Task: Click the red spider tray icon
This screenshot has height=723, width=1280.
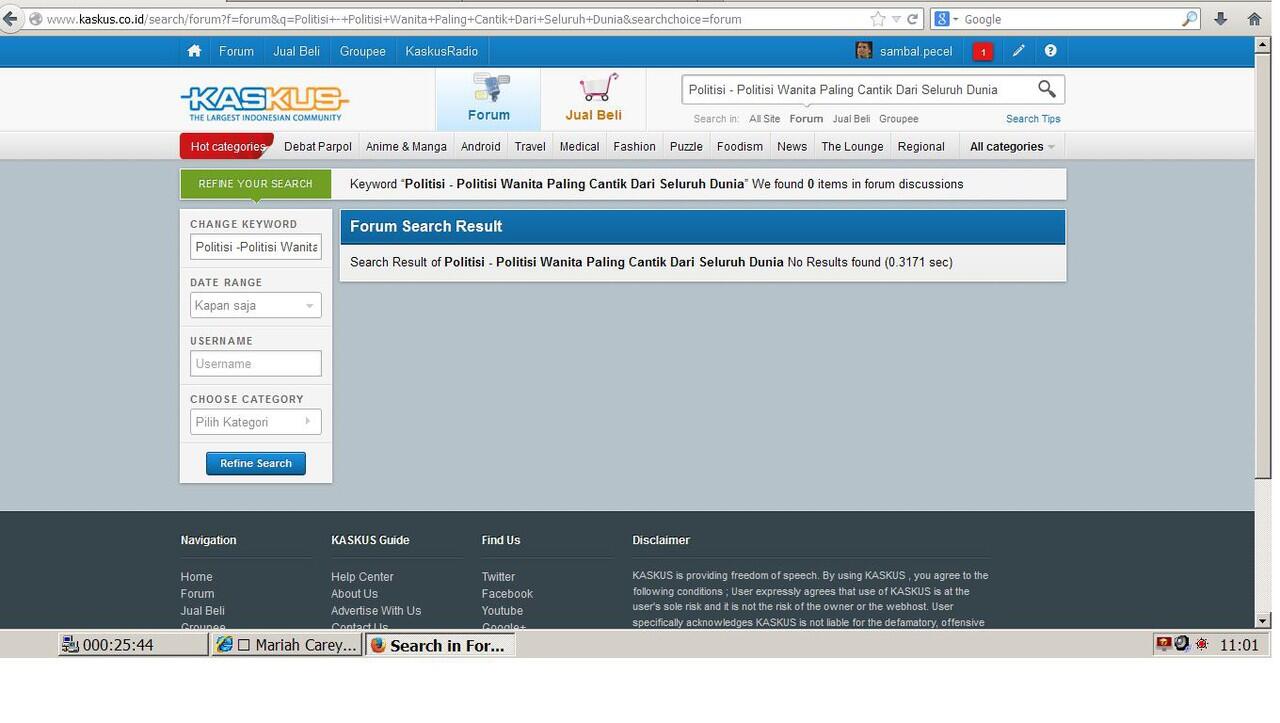Action: pyautogui.click(x=1201, y=645)
